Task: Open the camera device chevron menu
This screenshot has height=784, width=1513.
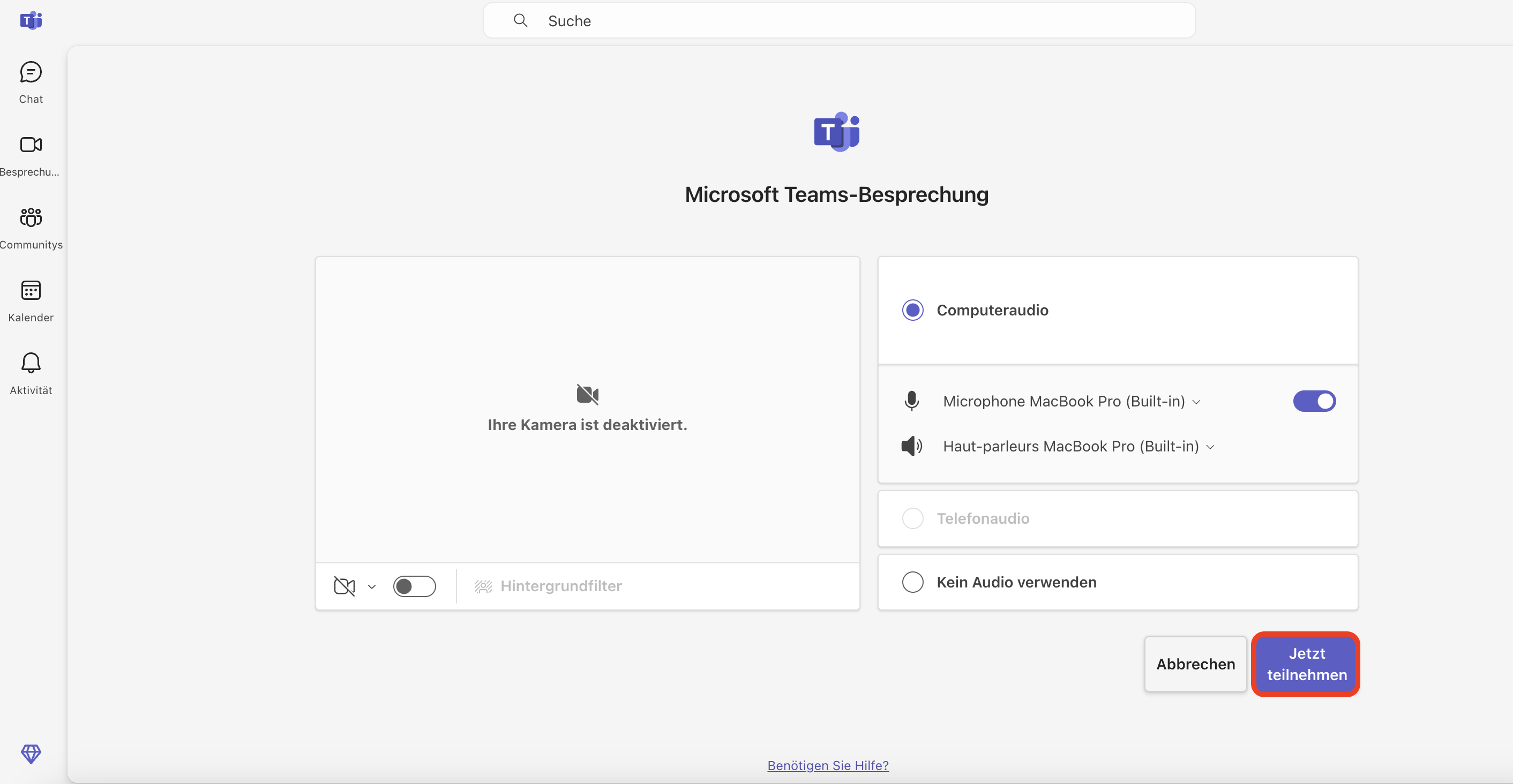Action: coord(372,586)
